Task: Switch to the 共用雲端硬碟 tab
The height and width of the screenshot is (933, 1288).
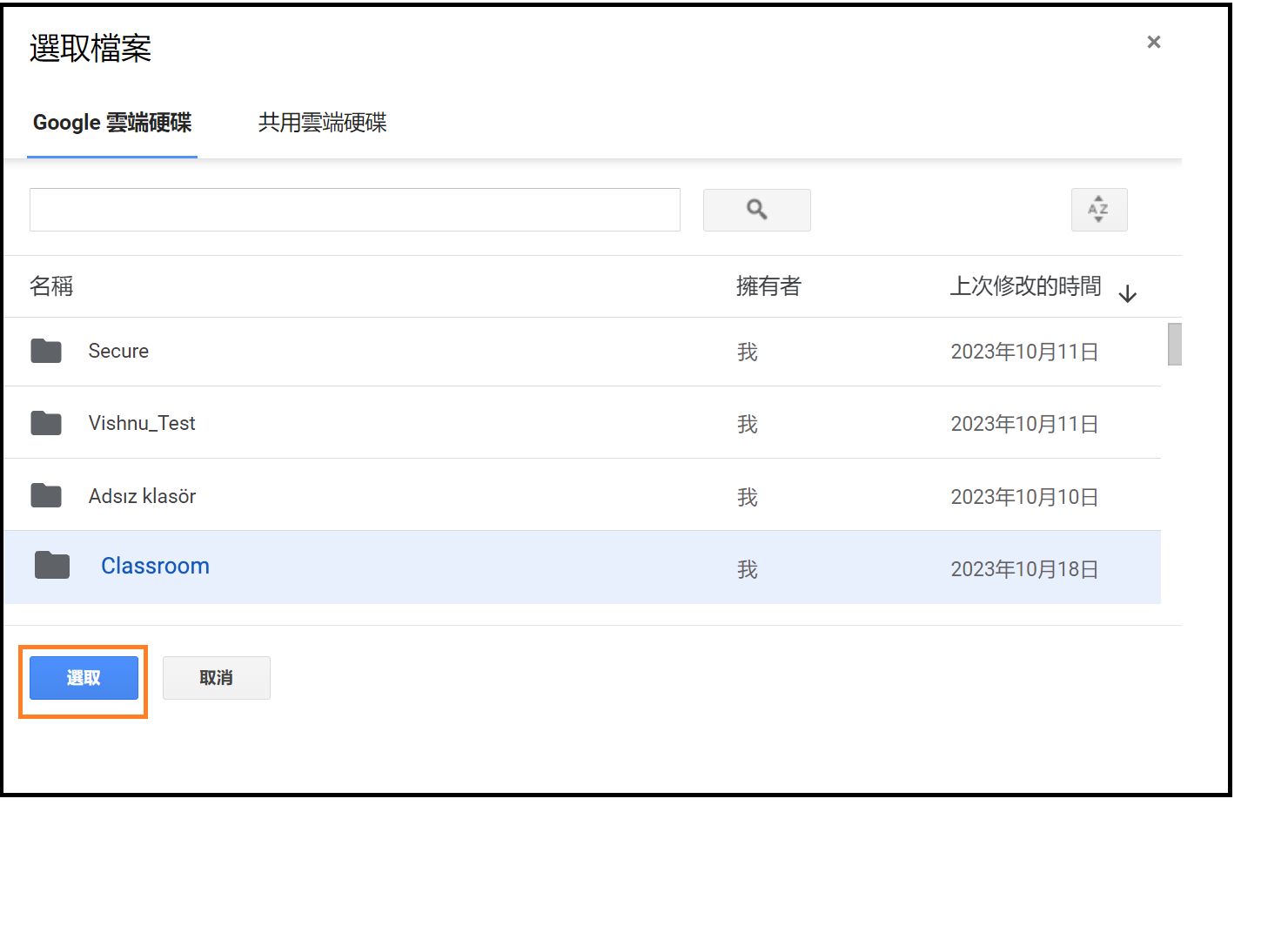Action: tap(322, 123)
